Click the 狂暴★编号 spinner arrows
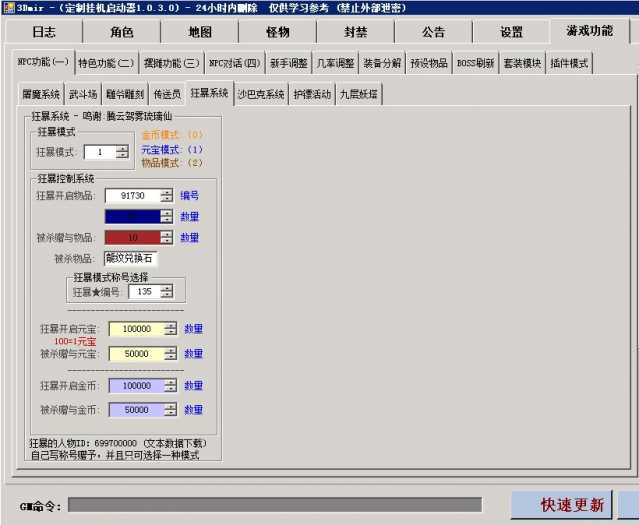Screen dimensions: 639x525 pos(166,292)
